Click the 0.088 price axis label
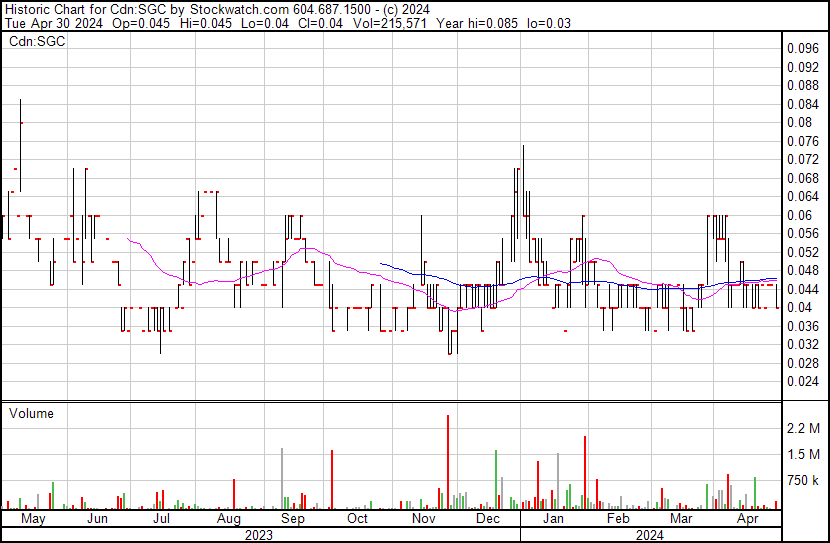The height and width of the screenshot is (543, 830). click(803, 85)
